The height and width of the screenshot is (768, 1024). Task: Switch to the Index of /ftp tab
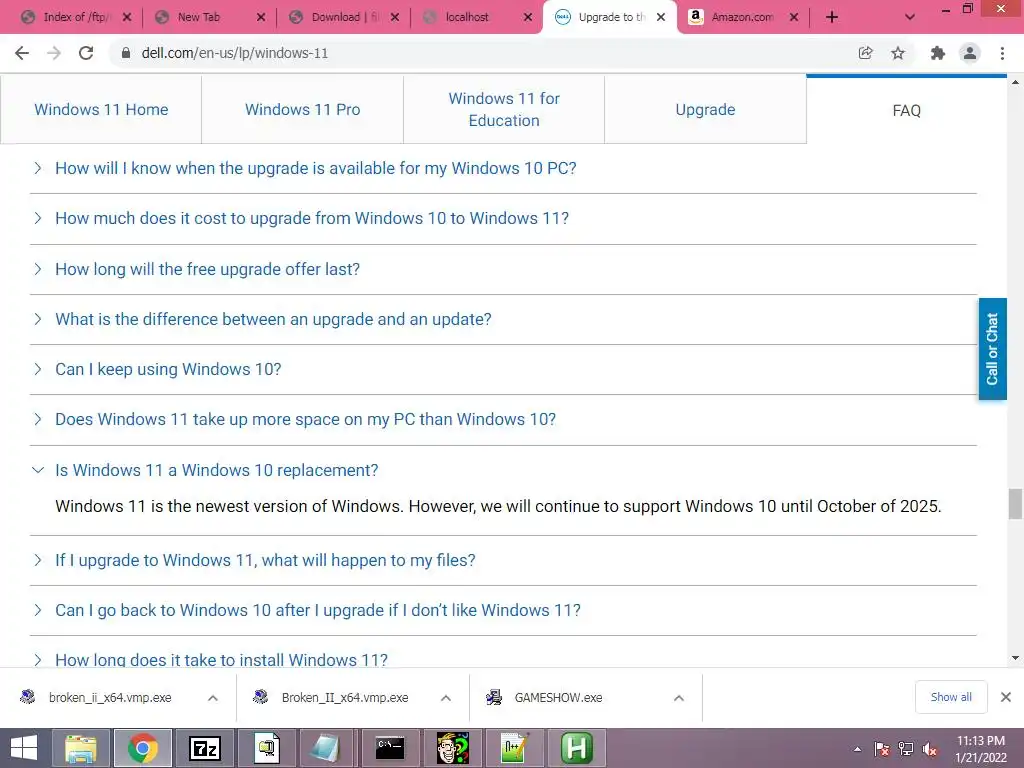pos(75,17)
